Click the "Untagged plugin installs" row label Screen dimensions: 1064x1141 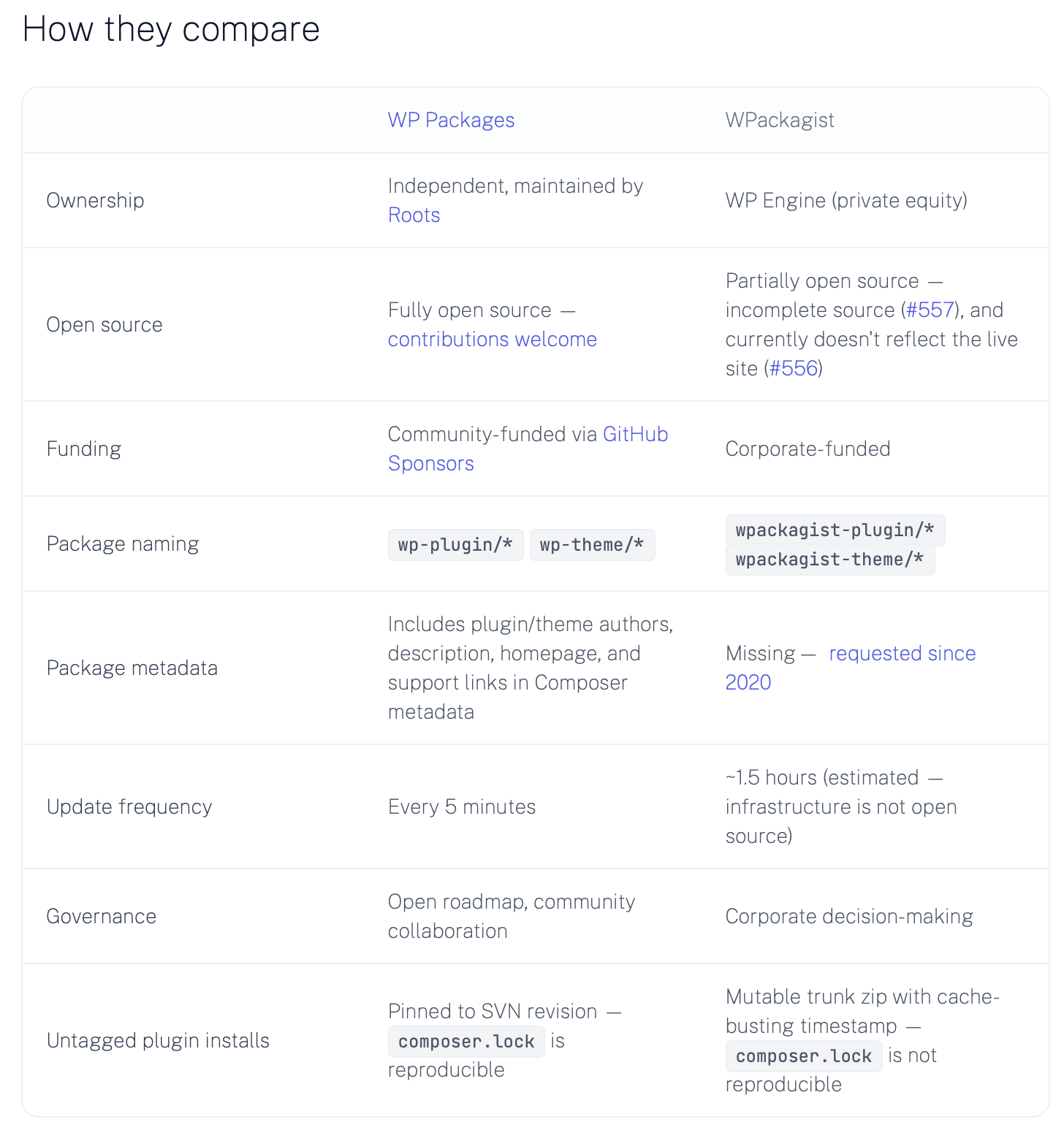click(158, 1040)
